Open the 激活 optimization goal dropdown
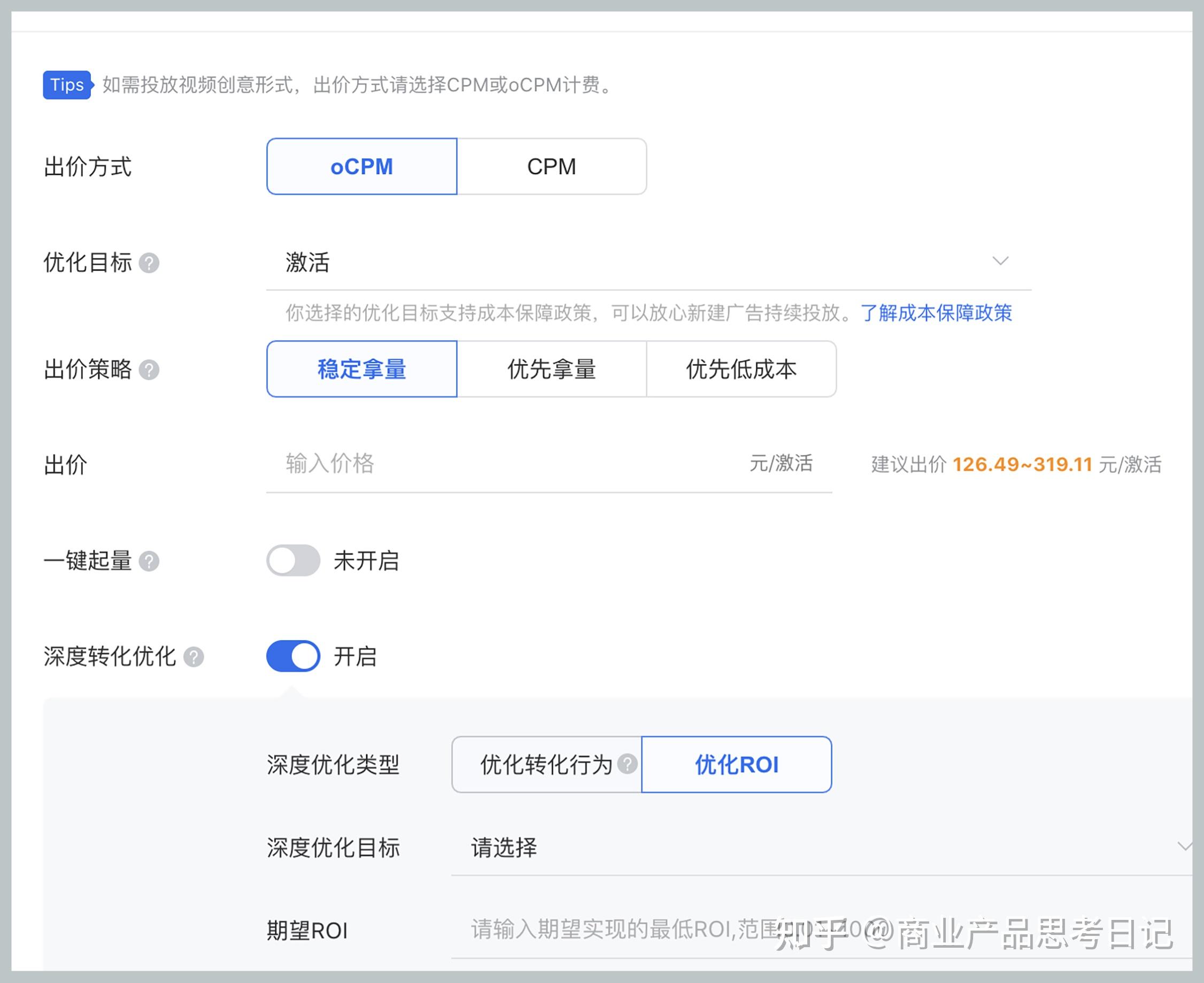The width and height of the screenshot is (1204, 983). (623, 262)
